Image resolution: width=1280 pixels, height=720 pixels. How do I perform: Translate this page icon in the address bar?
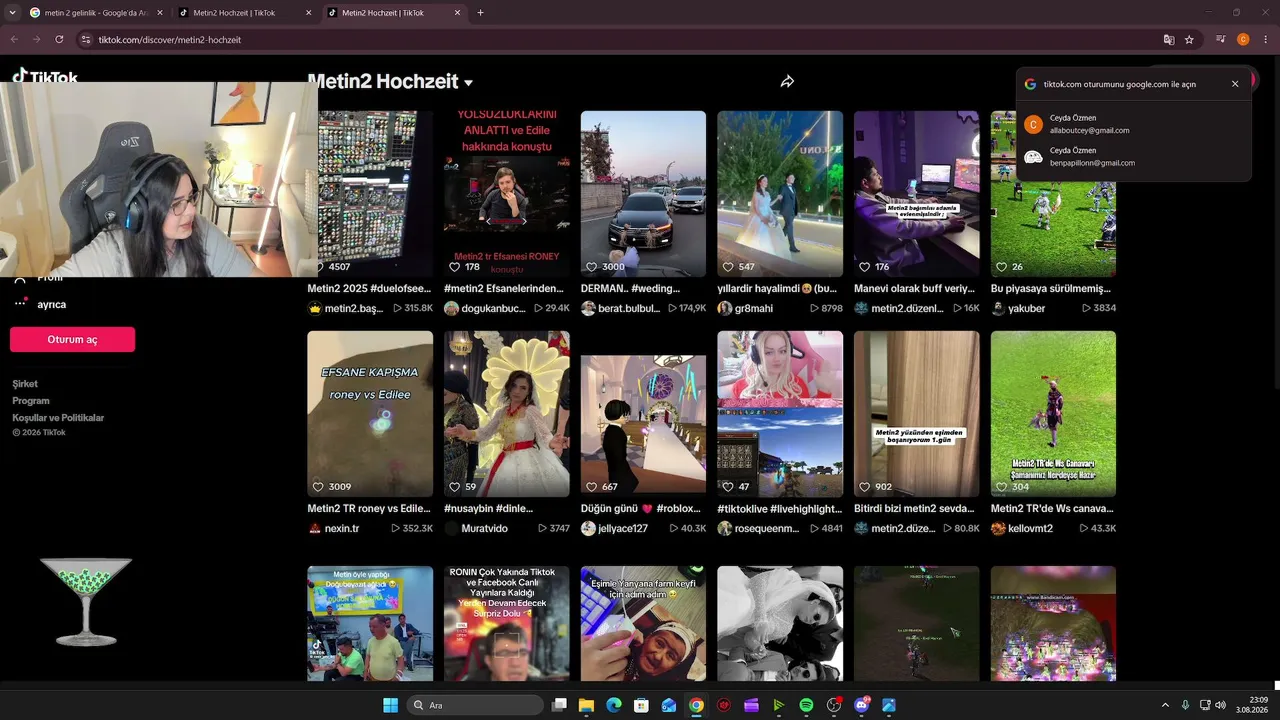tap(1168, 40)
